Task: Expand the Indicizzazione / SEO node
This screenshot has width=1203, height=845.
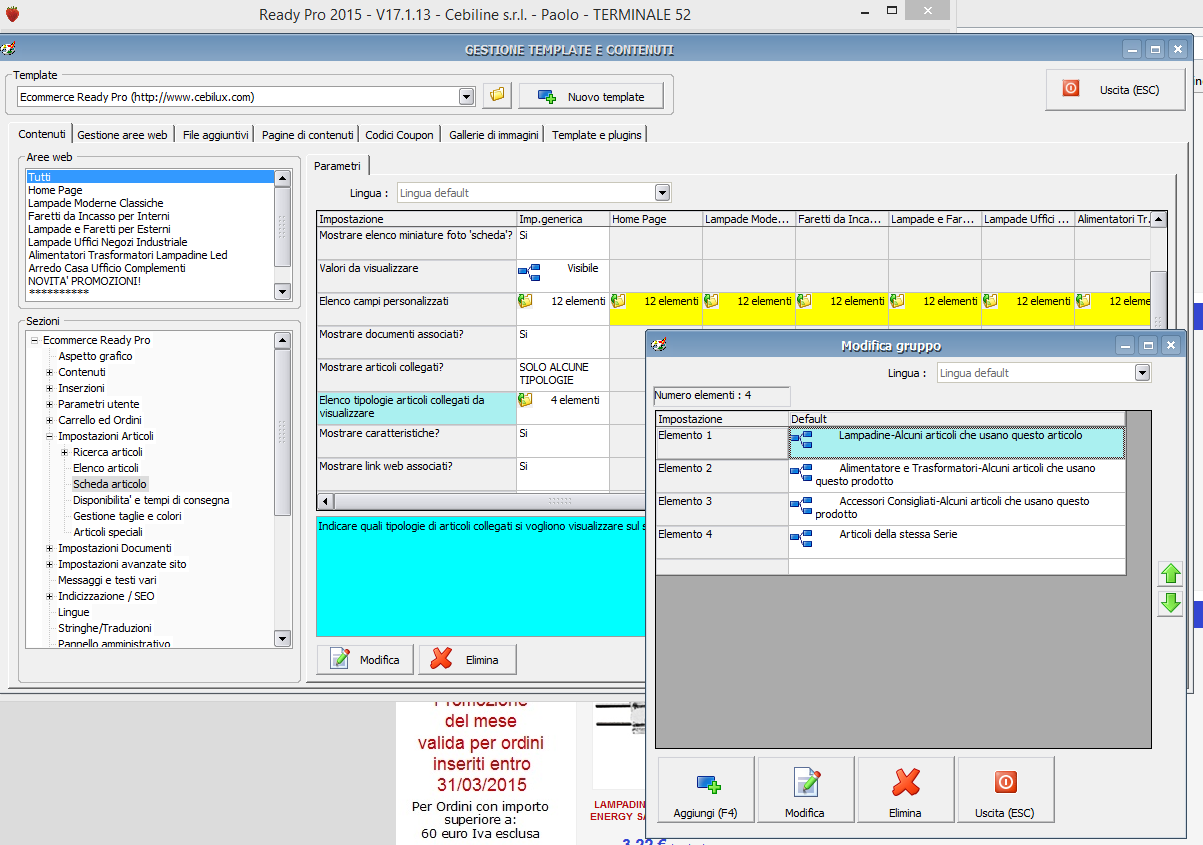Action: click(50, 596)
